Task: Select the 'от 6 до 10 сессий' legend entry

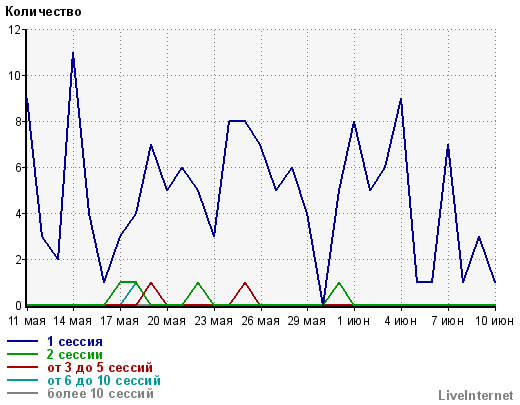Action: click(104, 381)
